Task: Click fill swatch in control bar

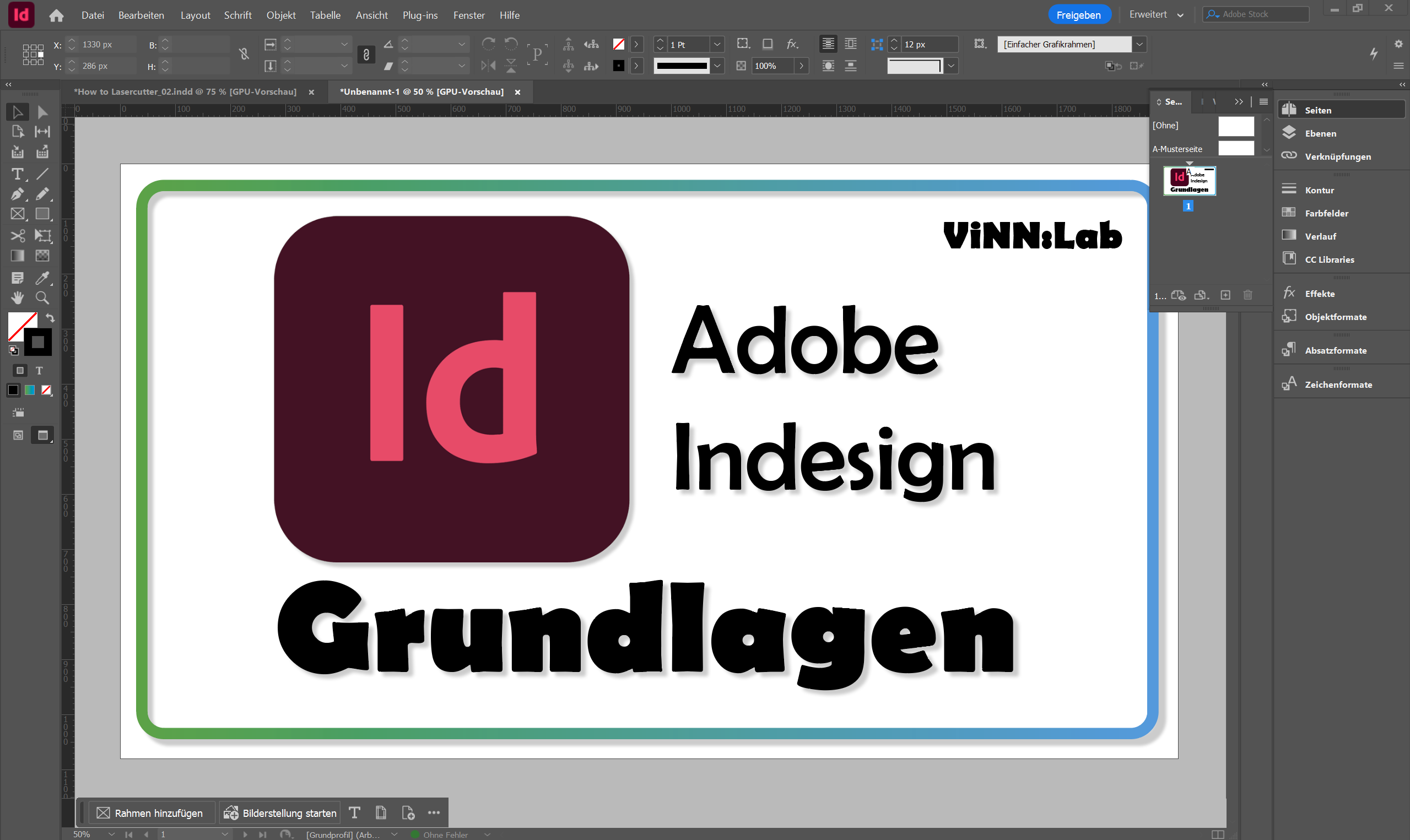Action: pos(618,44)
